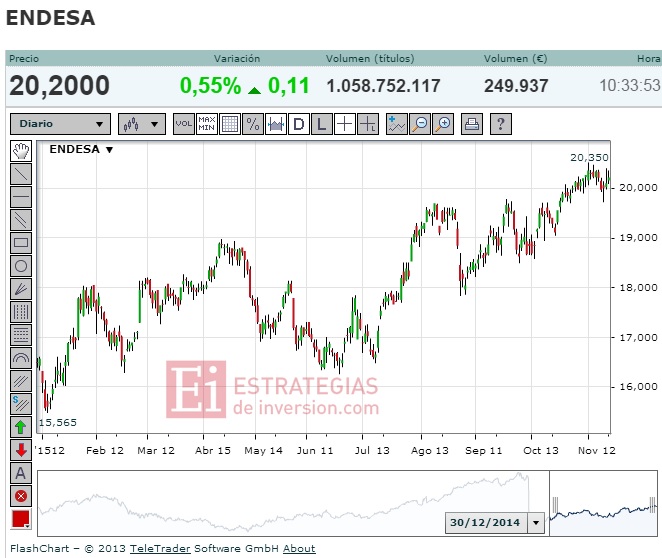Click the 15,565 low price label
The width and height of the screenshot is (662, 558).
tap(58, 423)
